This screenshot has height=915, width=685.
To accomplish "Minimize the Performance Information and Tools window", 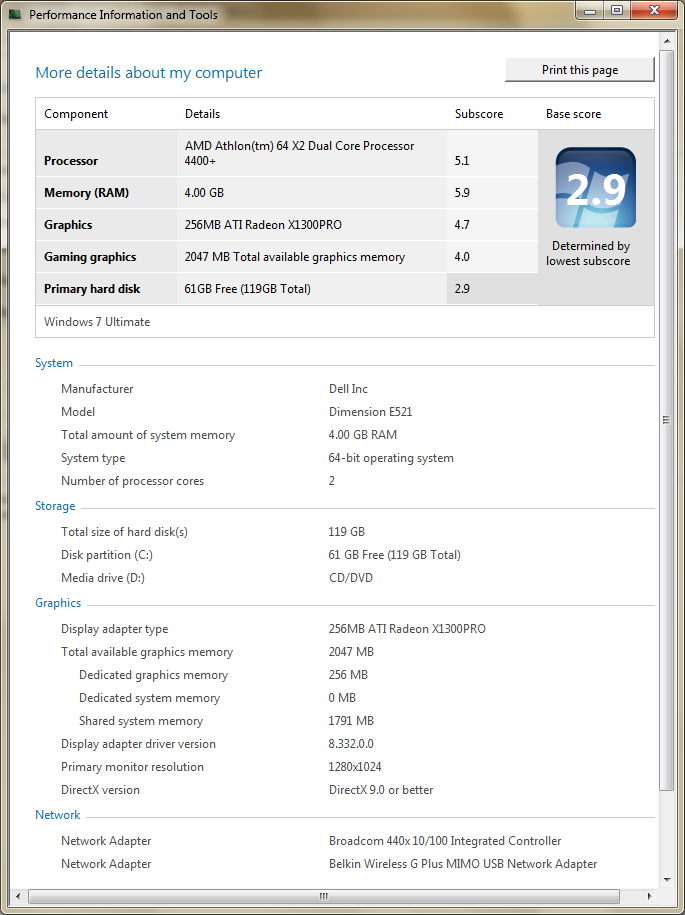I will click(590, 11).
